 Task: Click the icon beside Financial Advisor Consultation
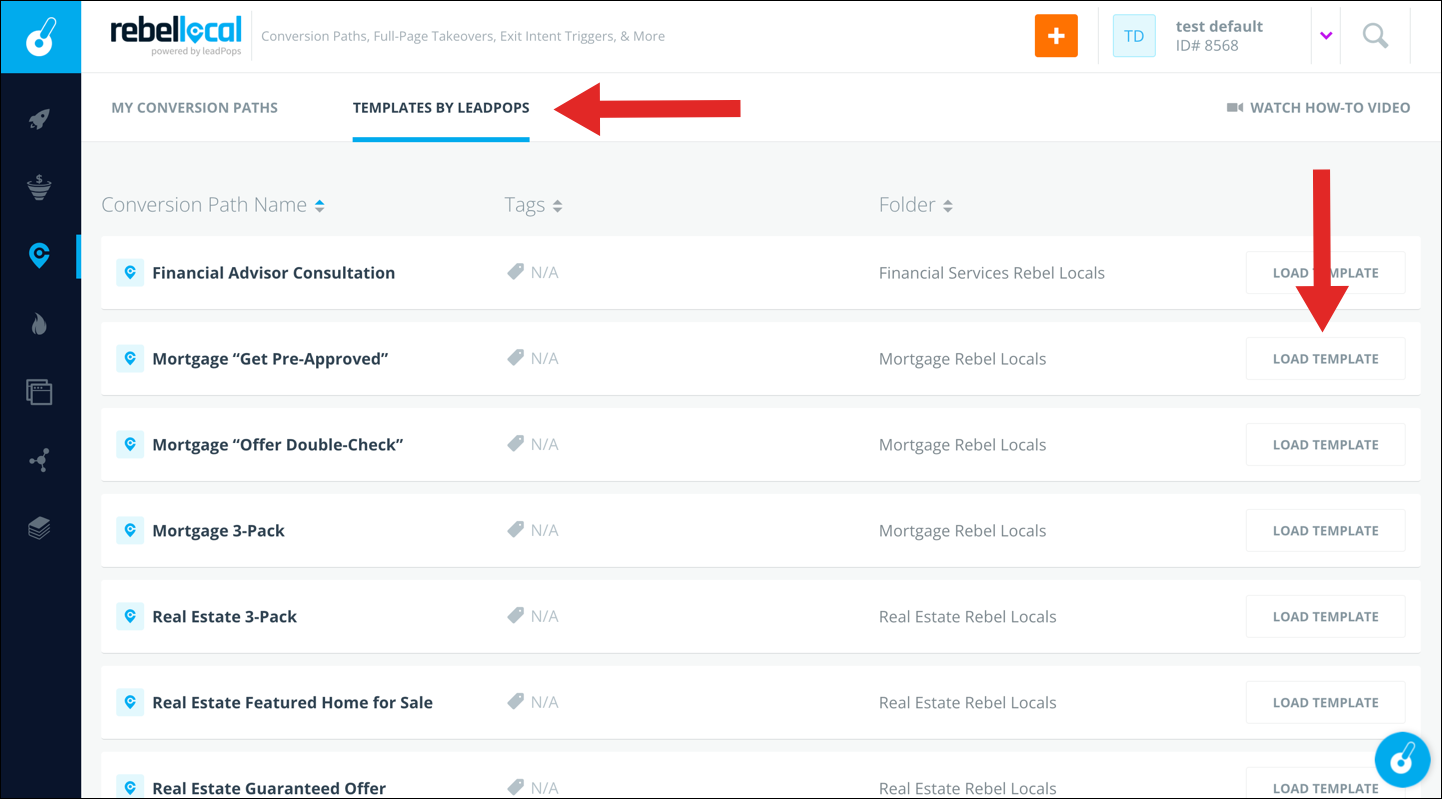click(130, 273)
